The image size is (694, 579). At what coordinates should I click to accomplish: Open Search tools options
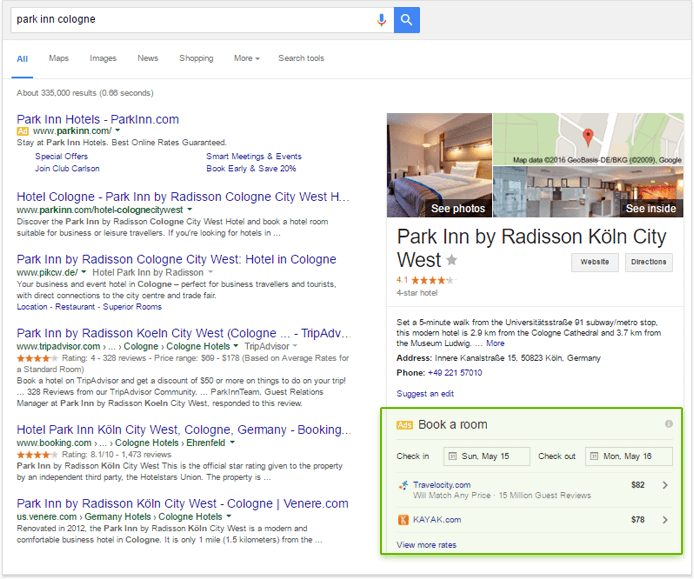(301, 58)
